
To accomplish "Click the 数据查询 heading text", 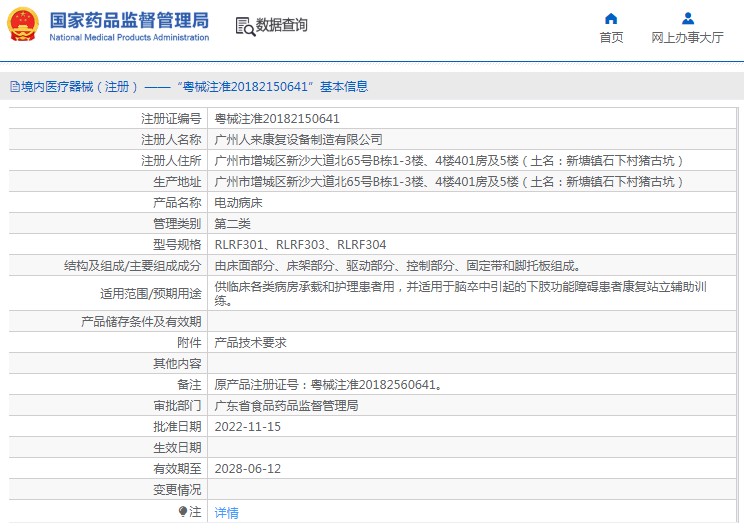I will point(282,25).
